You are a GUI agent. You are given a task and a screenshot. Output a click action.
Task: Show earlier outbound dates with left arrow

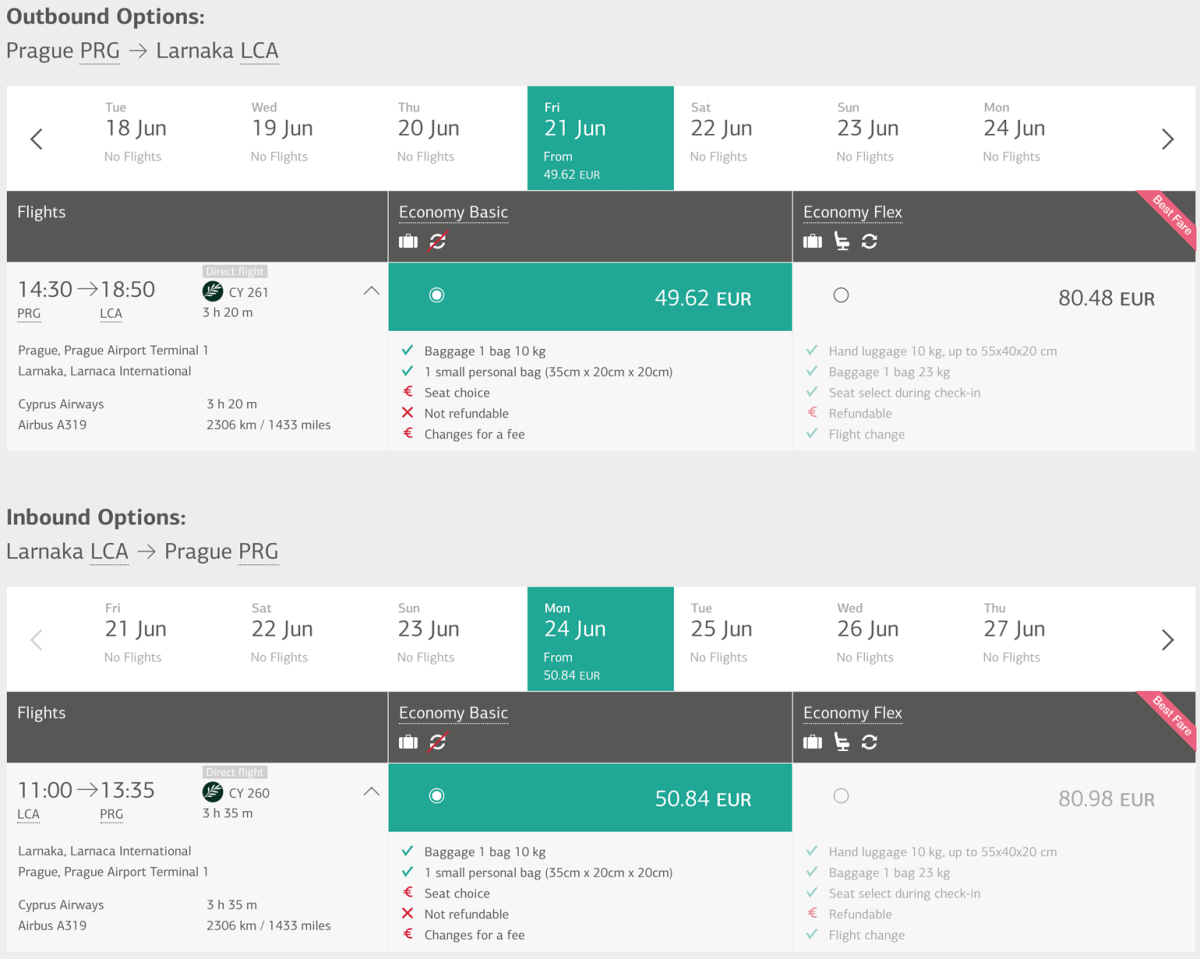tap(37, 139)
